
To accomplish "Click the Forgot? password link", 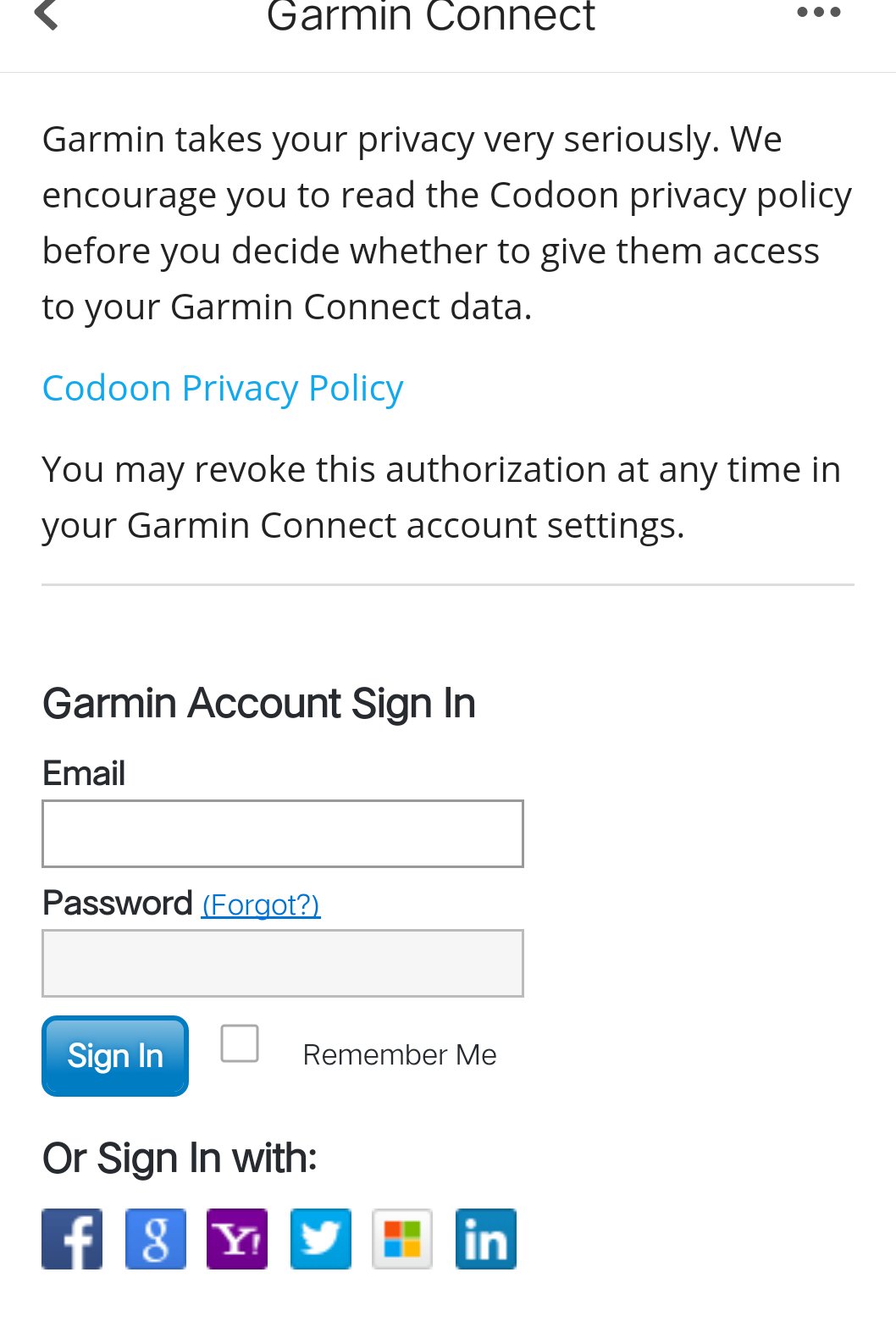I will pos(261,905).
